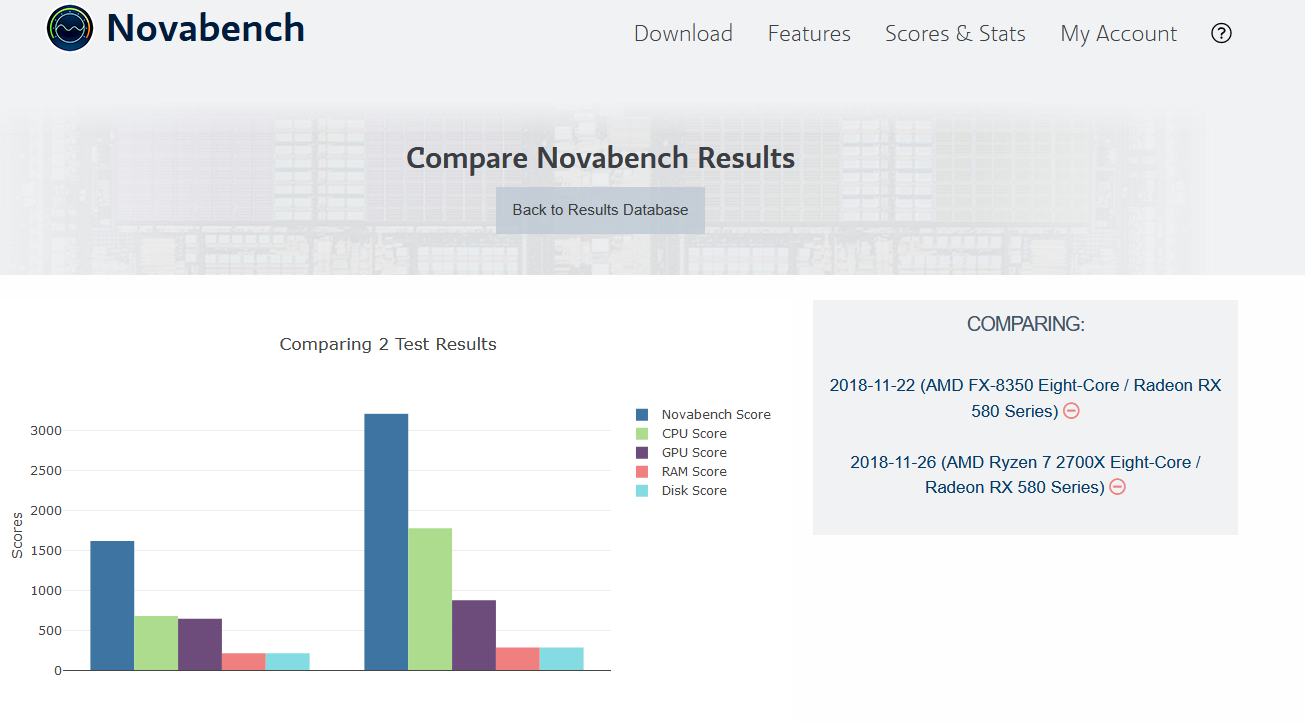Click the tallest blue Novabench Score bar
The image size is (1305, 723).
[x=386, y=541]
